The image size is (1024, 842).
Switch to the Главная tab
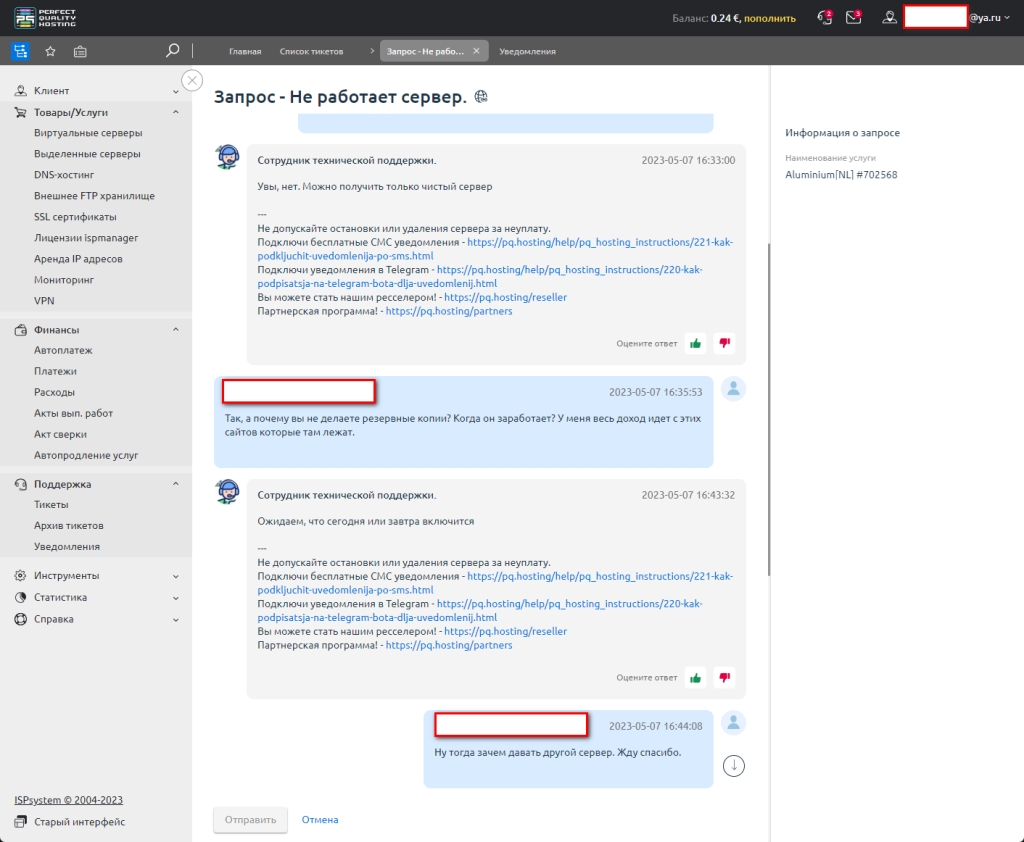click(x=245, y=52)
